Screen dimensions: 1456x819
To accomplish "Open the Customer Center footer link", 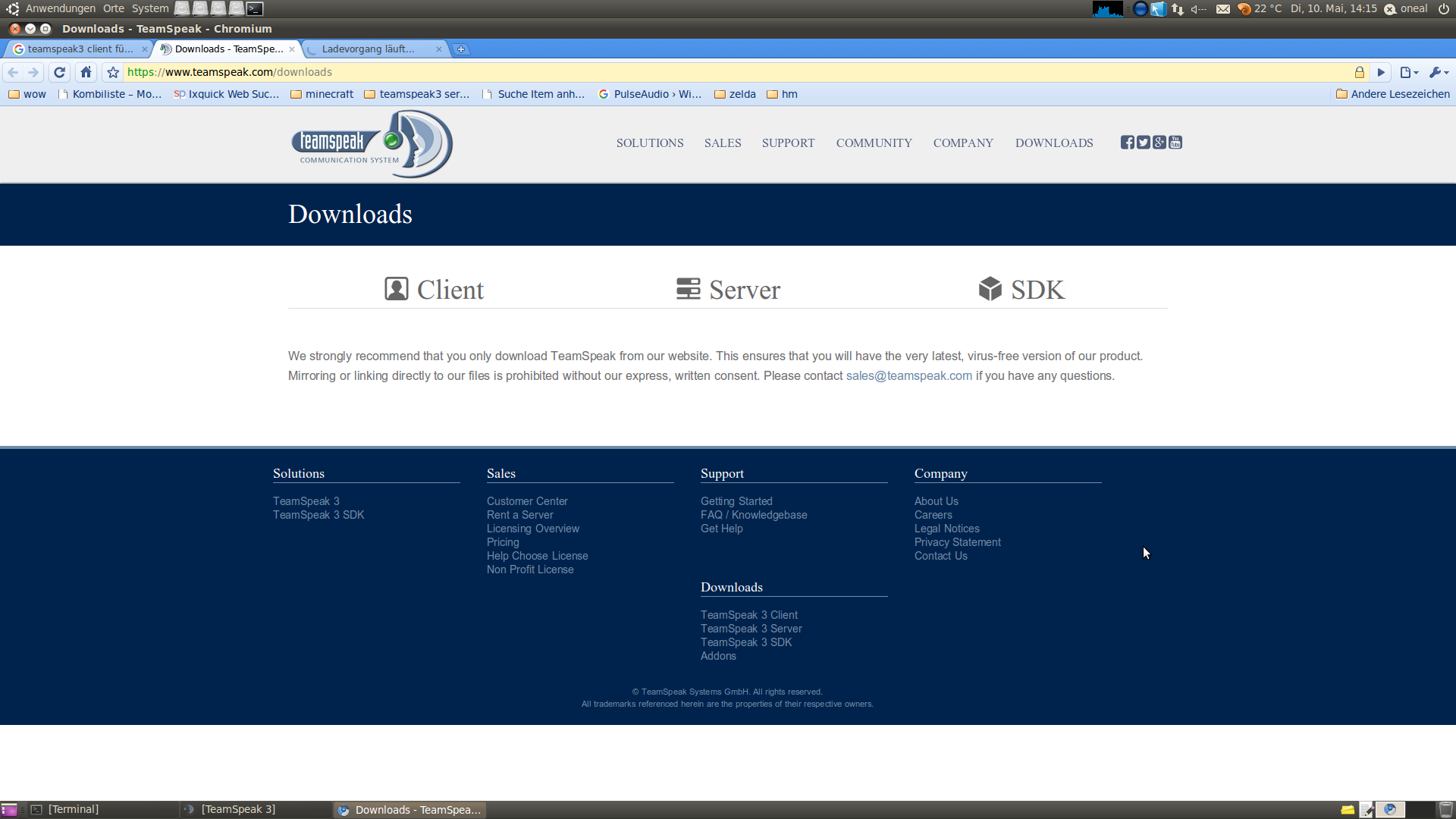I will tap(527, 501).
